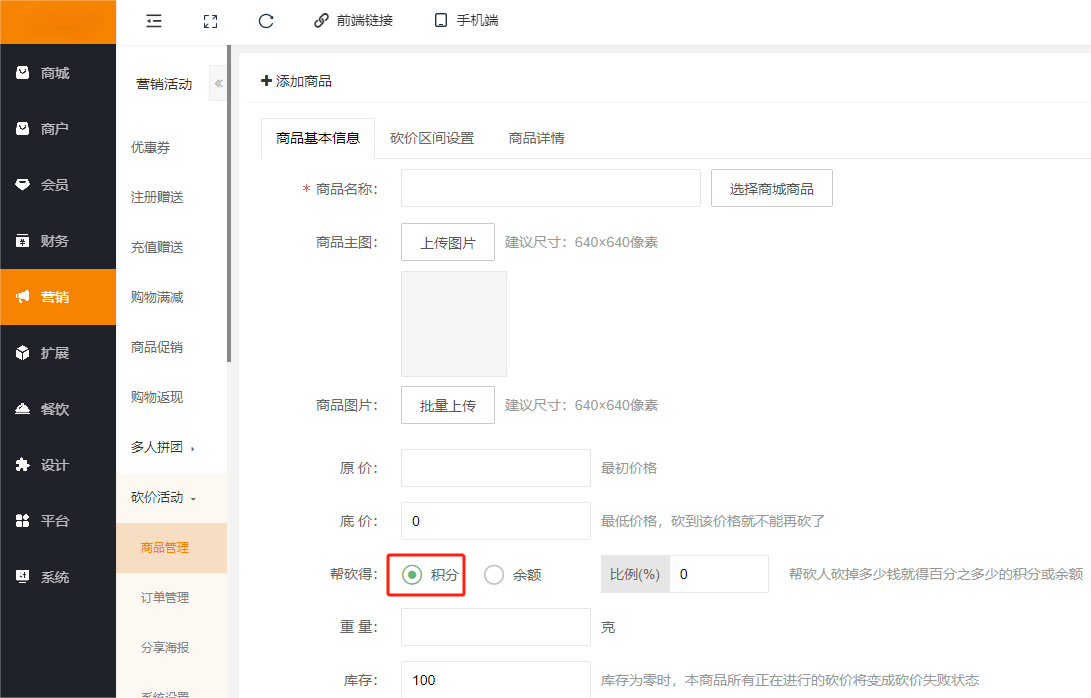Select the 积分 radio option
1091x698 pixels.
pyautogui.click(x=412, y=575)
